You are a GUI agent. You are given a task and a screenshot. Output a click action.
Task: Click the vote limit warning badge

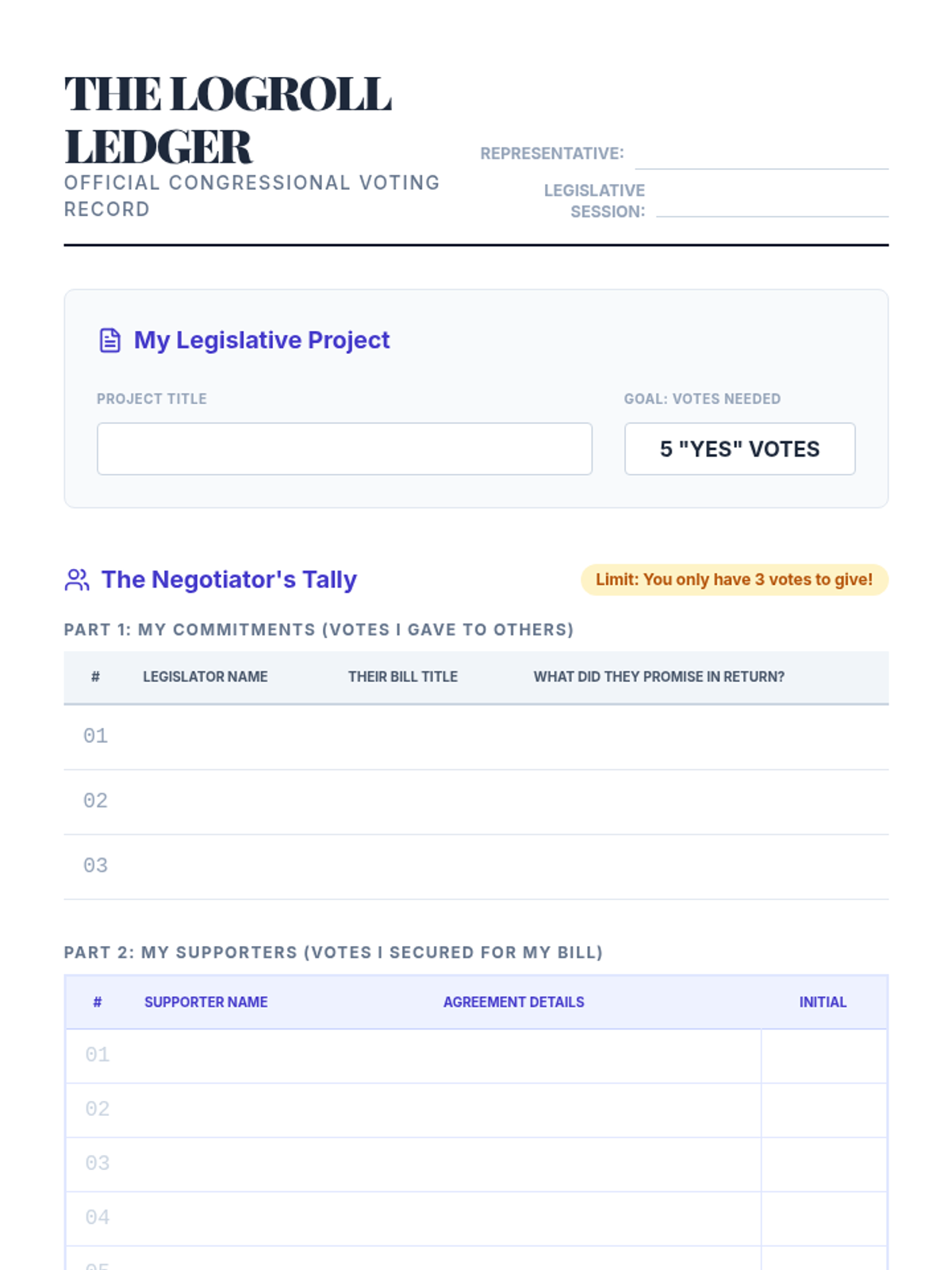pos(735,580)
